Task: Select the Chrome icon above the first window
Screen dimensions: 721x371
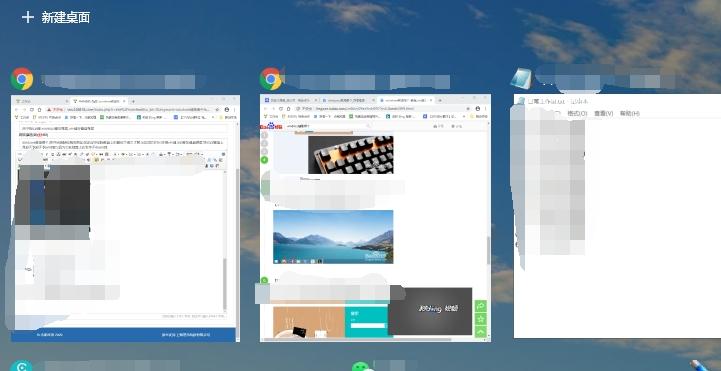Action: (22, 79)
